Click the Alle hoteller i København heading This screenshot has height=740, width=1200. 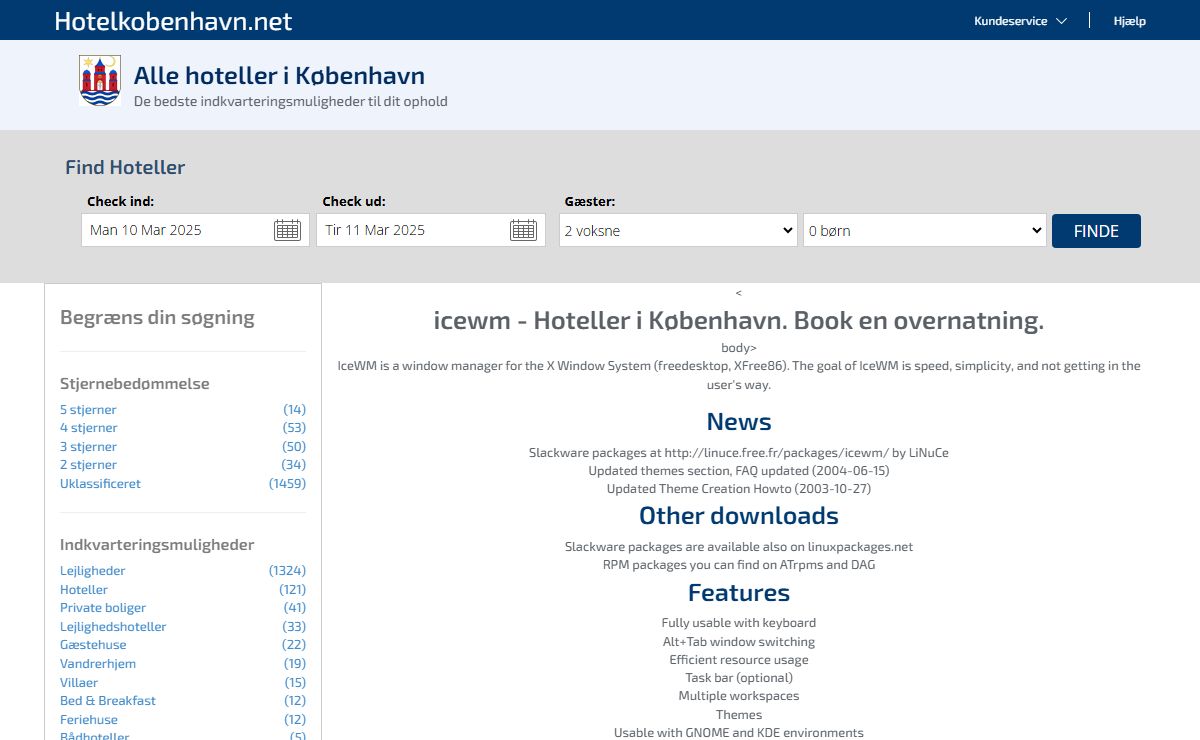(x=279, y=76)
